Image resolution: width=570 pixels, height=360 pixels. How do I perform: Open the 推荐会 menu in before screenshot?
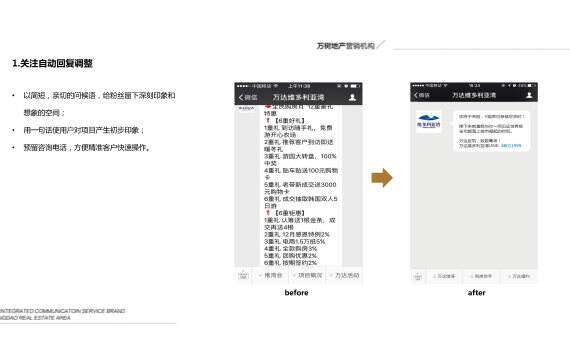tap(270, 275)
